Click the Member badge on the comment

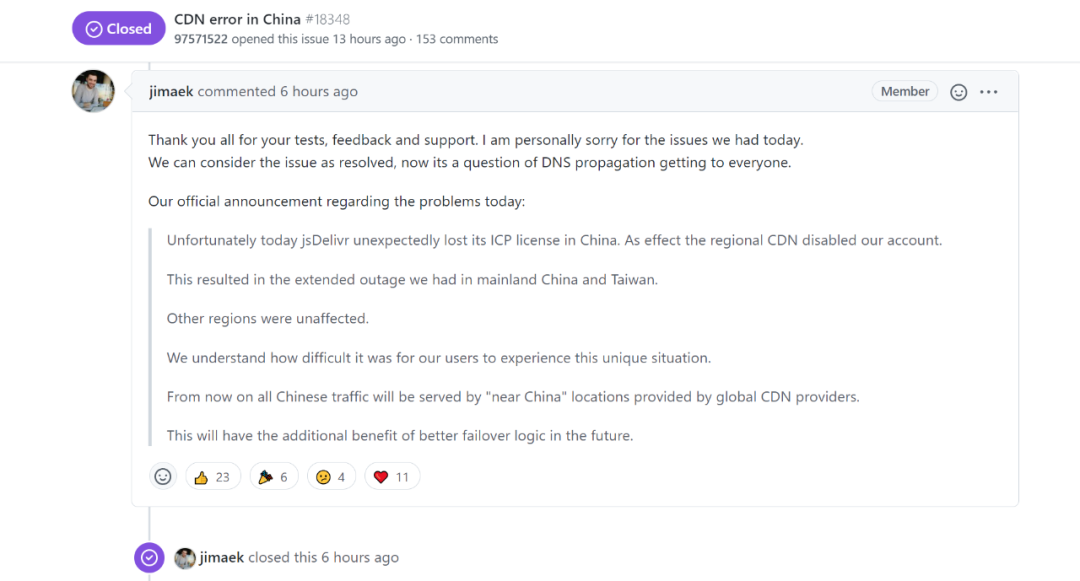click(x=905, y=91)
